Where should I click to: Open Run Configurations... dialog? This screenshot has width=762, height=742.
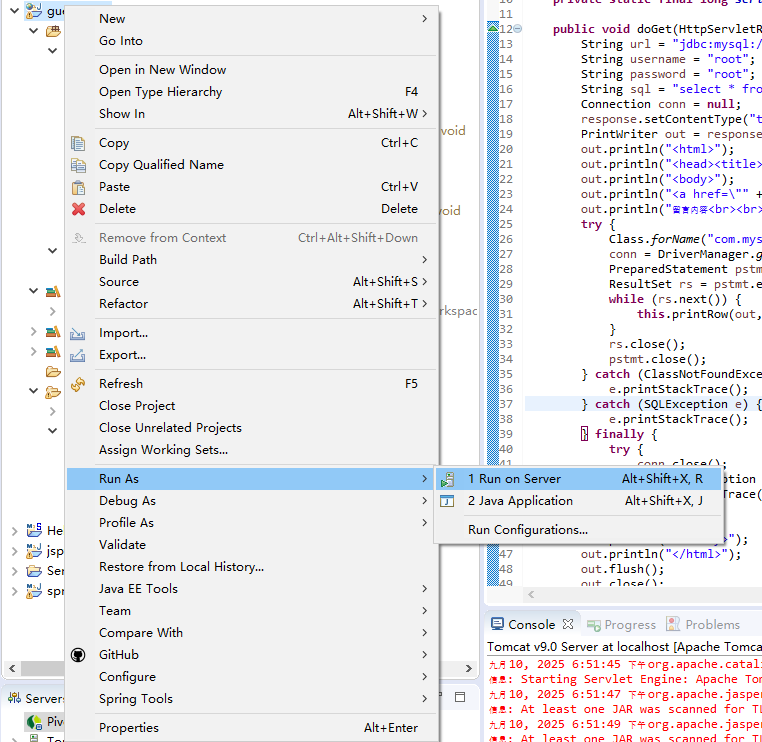pyautogui.click(x=579, y=530)
